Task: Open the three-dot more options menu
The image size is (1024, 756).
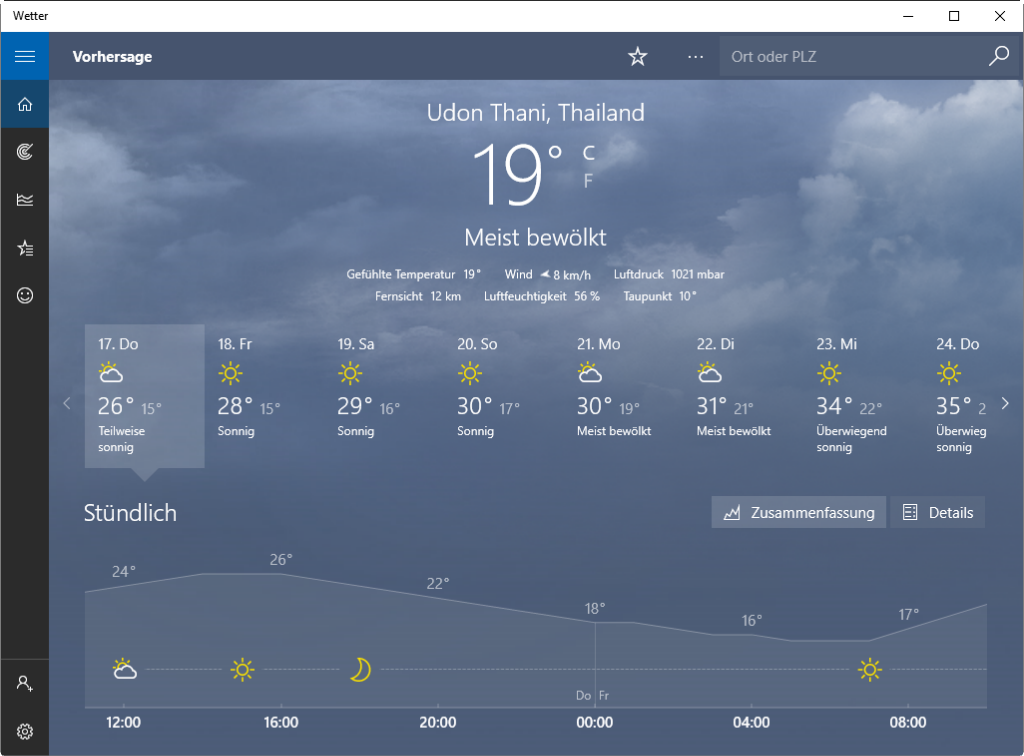Action: [696, 57]
